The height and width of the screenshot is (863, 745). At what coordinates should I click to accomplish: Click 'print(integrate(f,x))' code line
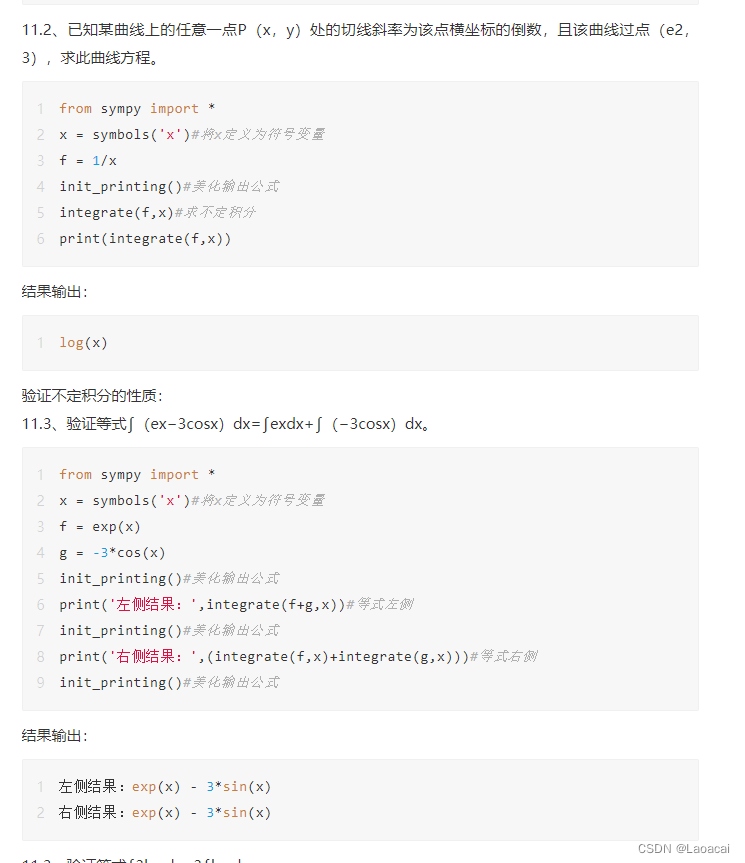(145, 238)
